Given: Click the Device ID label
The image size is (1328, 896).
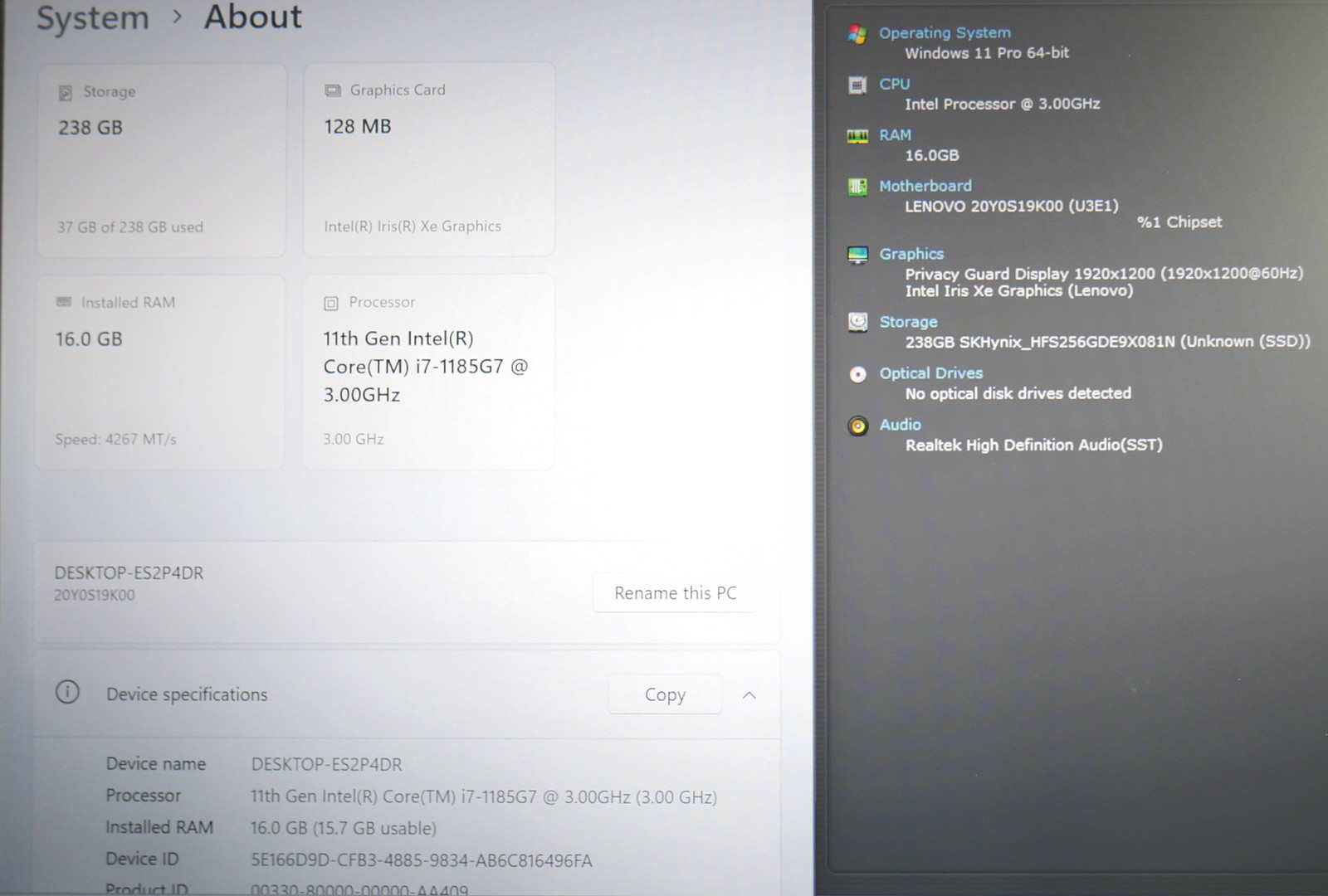Looking at the screenshot, I should [142, 859].
